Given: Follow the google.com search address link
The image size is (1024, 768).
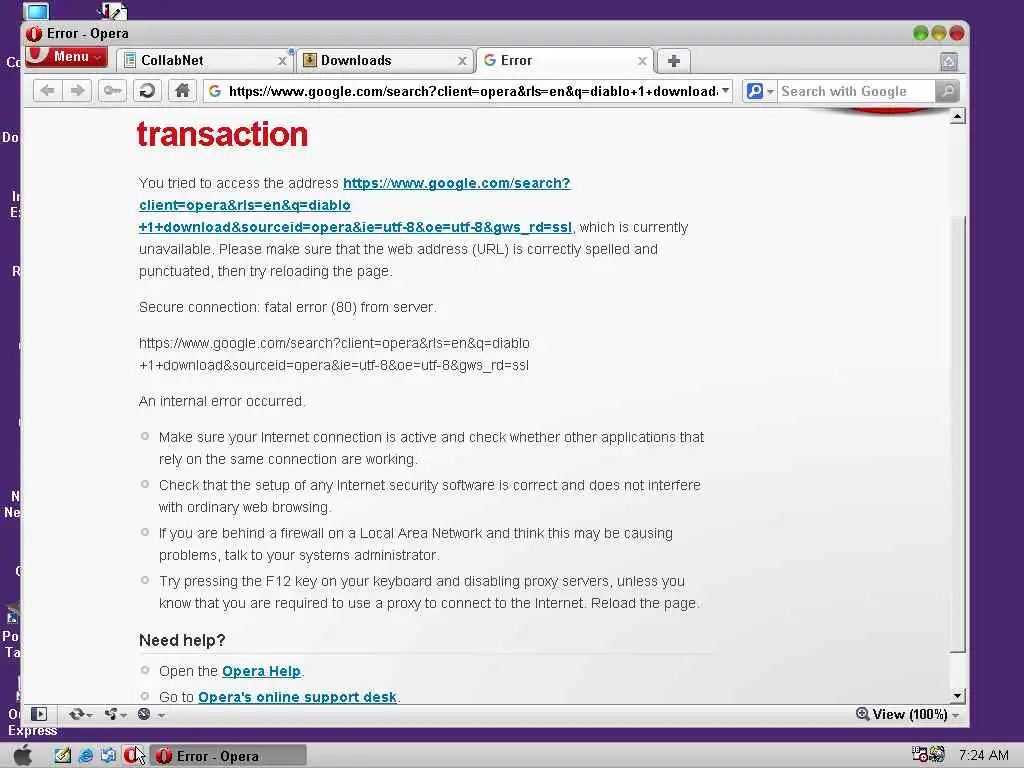Looking at the screenshot, I should point(355,205).
